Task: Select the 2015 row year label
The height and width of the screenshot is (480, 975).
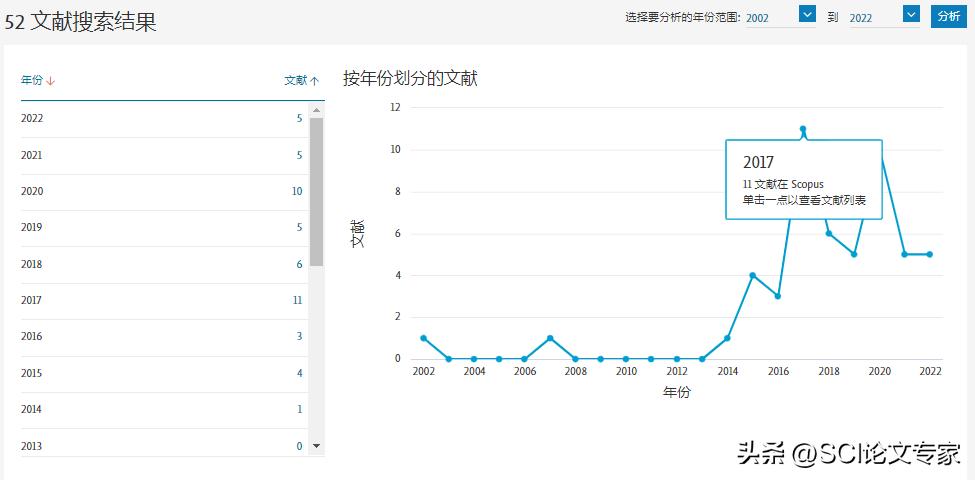Action: click(32, 373)
